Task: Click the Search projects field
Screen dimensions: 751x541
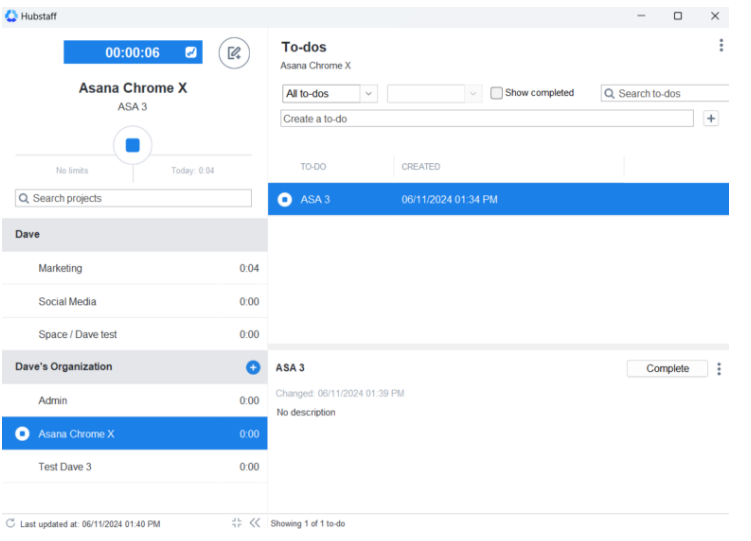Action: point(134,199)
